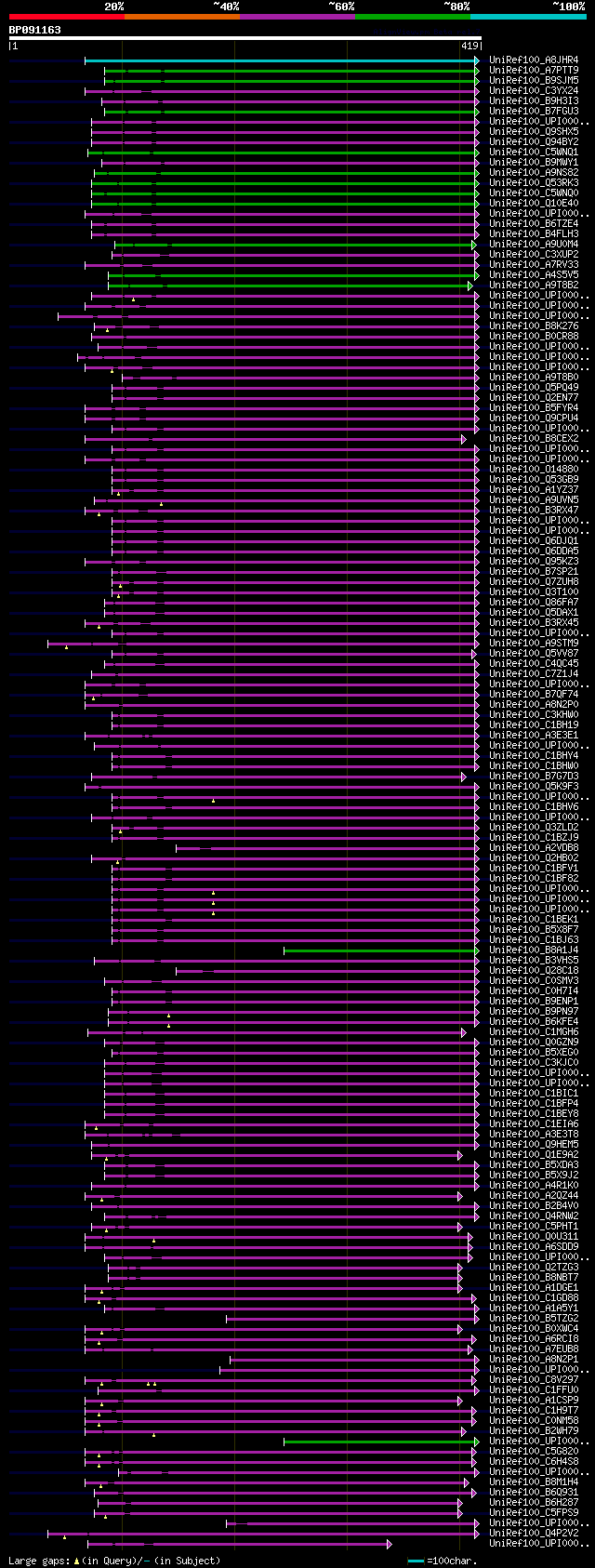Viewport: 595px width, 1568px height.
Task: Open the UniRef100_A7PTT9 hit
Action: tap(534, 71)
